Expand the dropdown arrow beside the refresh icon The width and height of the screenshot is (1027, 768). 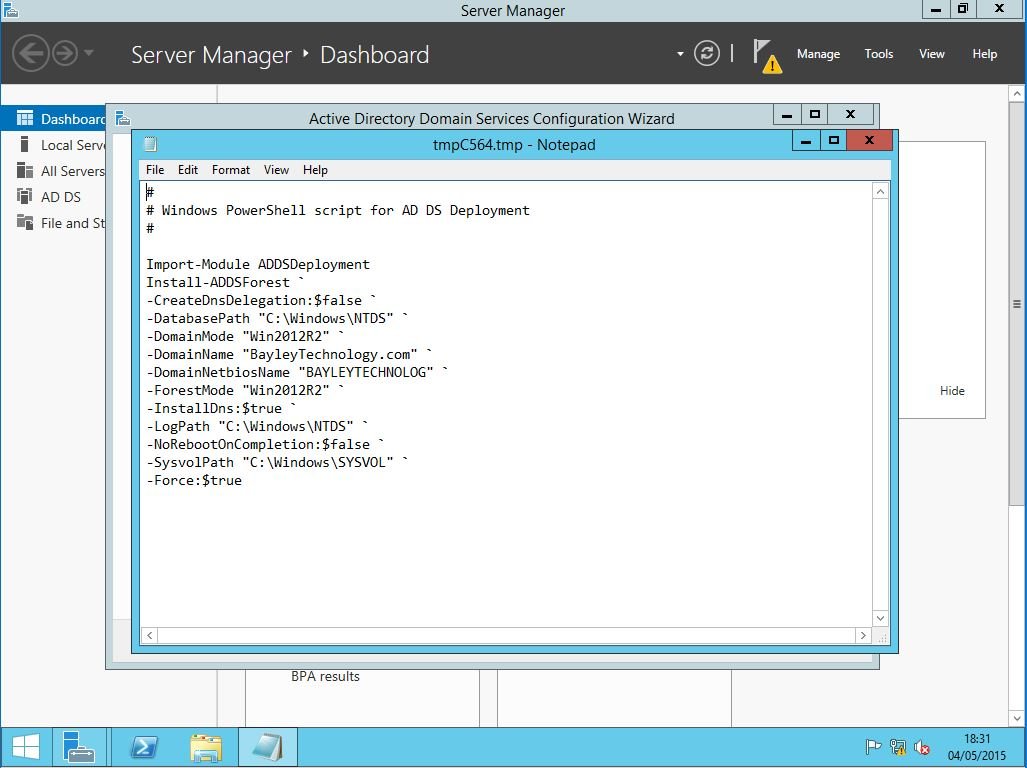680,54
